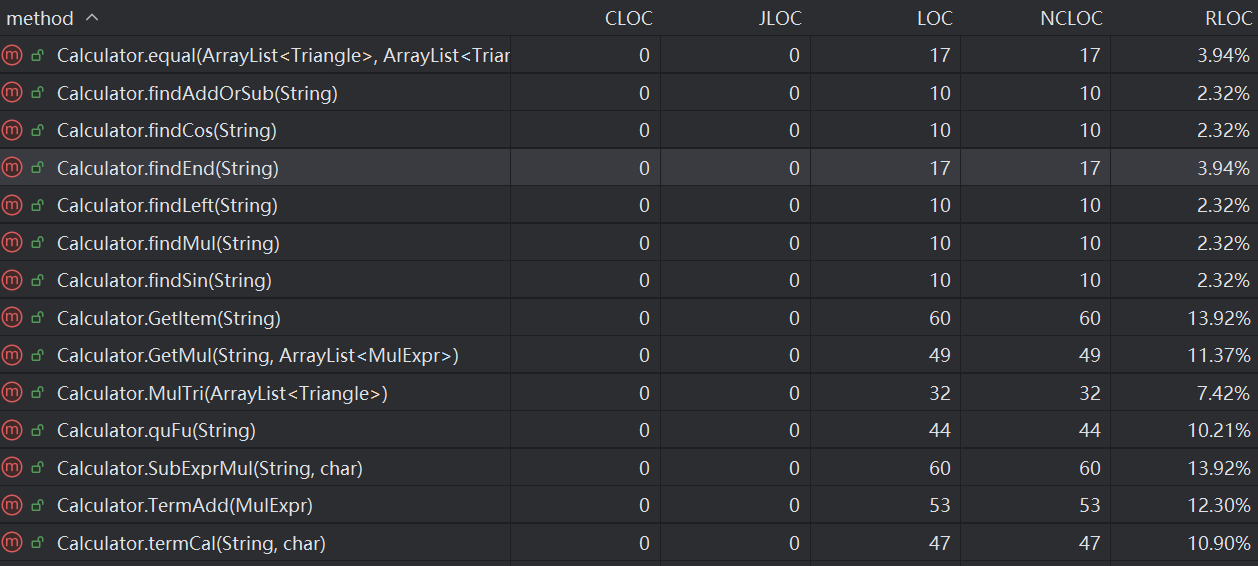1258x566 pixels.
Task: Click the method icon for Calculator.TermAdd(MulExpr)
Action: pos(12,505)
